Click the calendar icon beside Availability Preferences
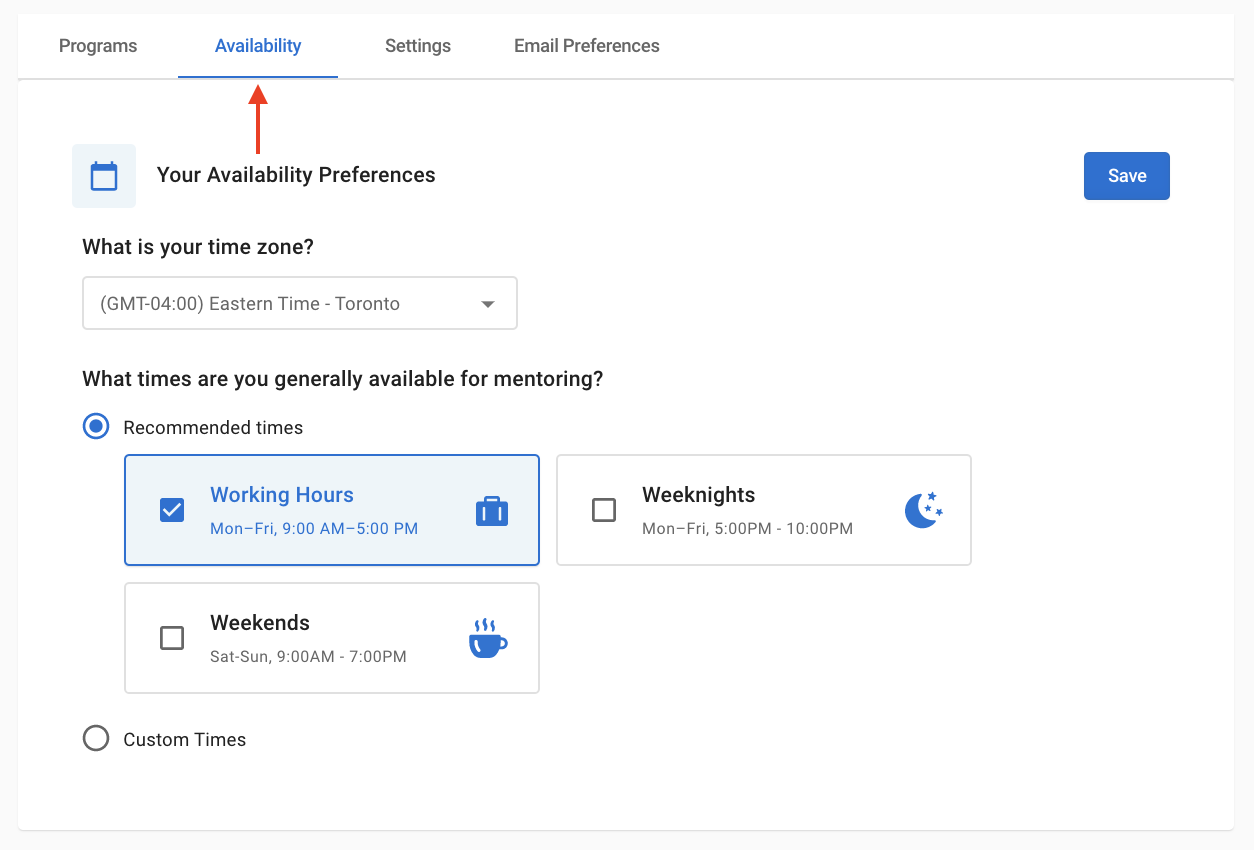1254x850 pixels. (x=104, y=176)
